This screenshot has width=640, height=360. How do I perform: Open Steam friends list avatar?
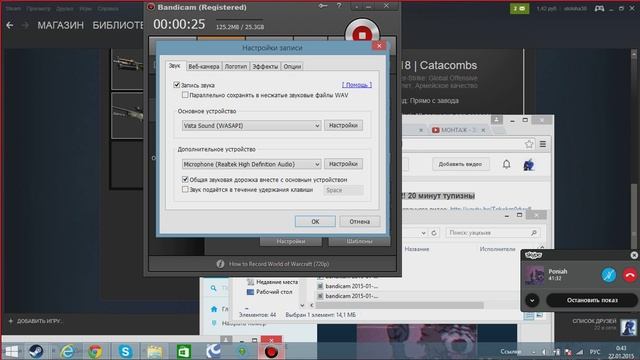click(x=628, y=327)
